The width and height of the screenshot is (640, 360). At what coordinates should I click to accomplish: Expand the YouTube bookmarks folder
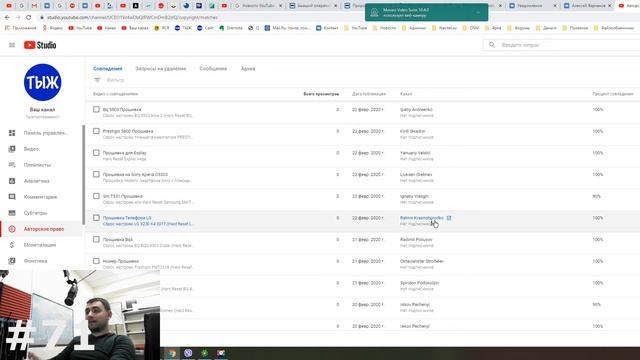coord(356,28)
